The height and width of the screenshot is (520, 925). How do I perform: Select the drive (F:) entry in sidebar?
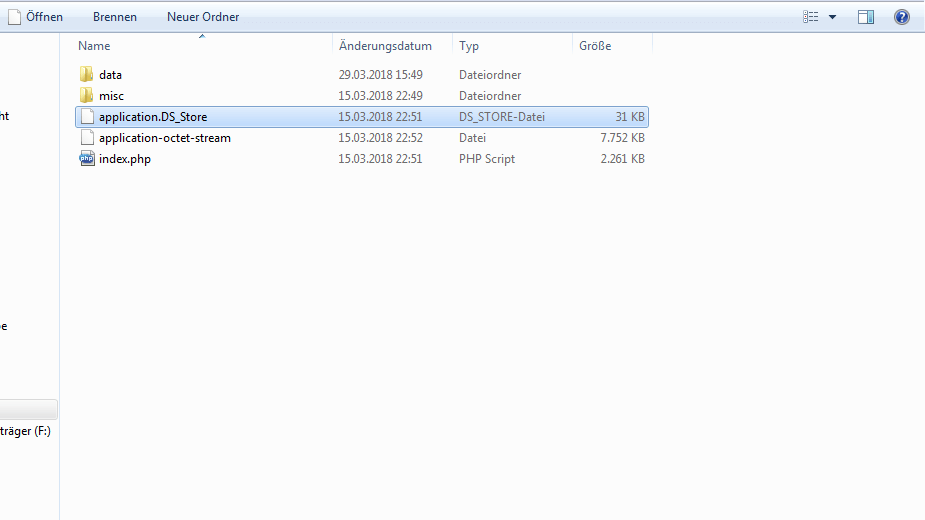tap(25, 431)
